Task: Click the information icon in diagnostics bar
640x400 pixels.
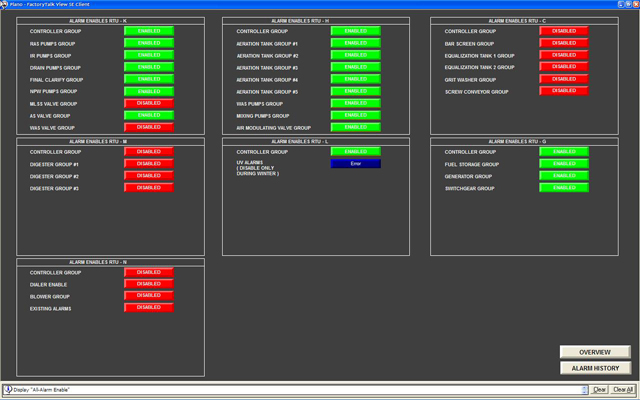Action: (x=7, y=389)
